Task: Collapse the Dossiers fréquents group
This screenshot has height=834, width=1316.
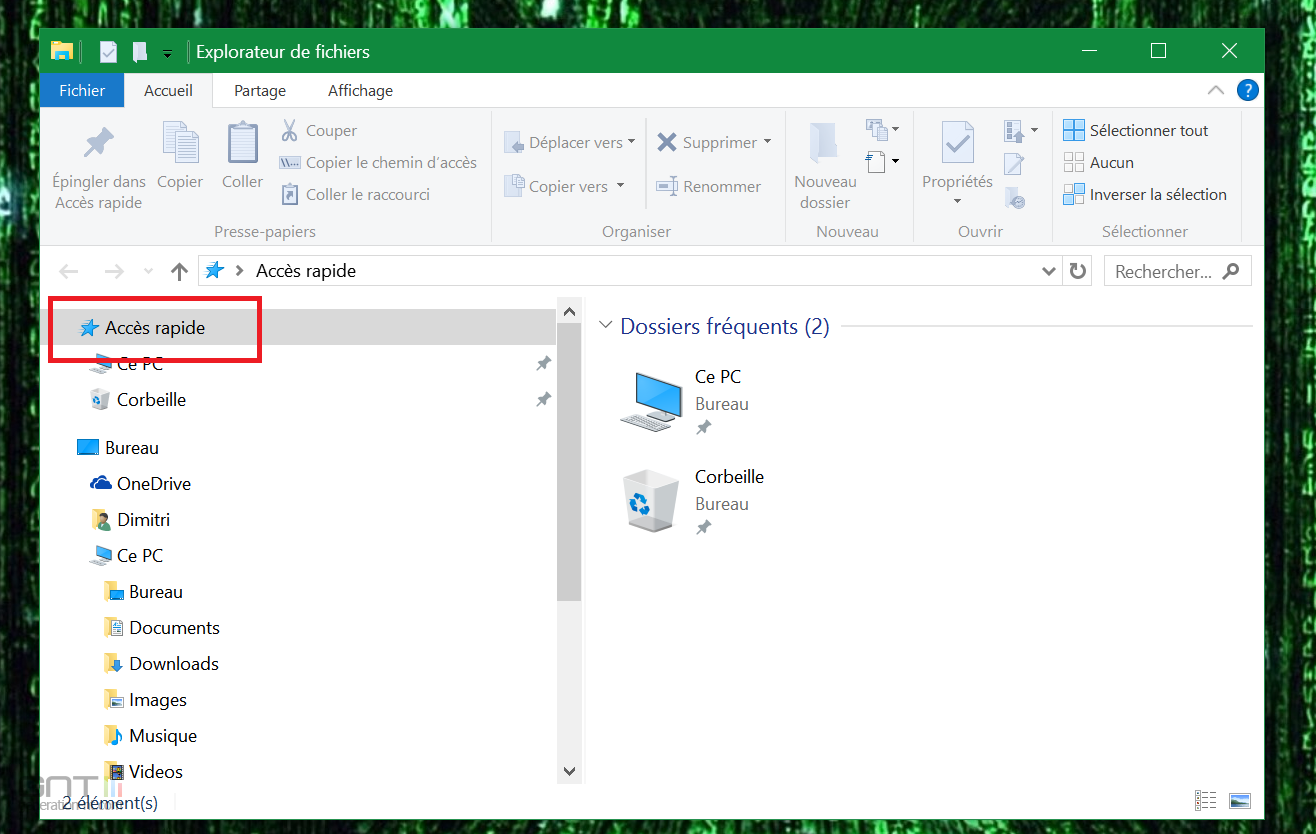Action: click(605, 326)
